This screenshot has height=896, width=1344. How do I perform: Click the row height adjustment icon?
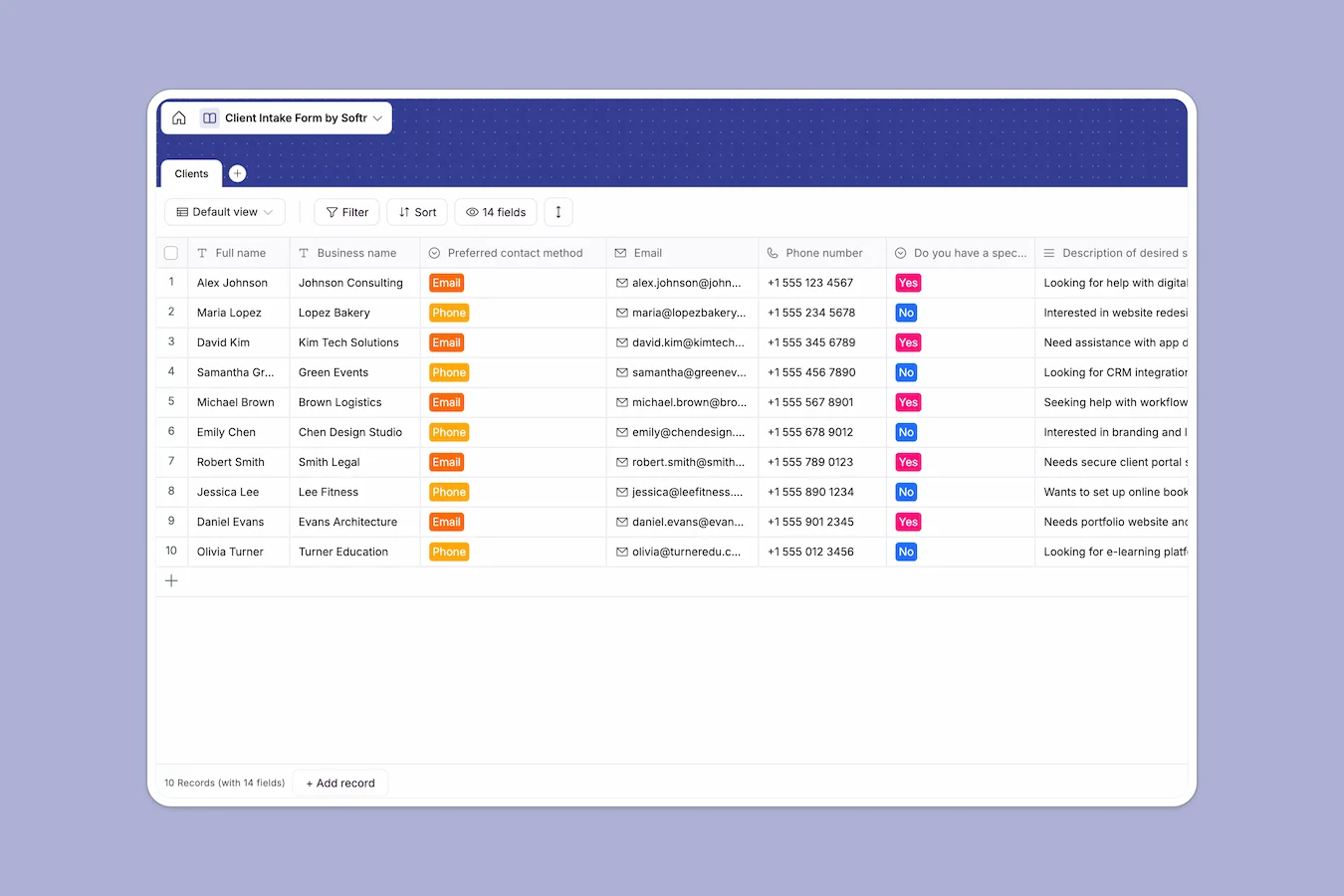[x=558, y=212]
